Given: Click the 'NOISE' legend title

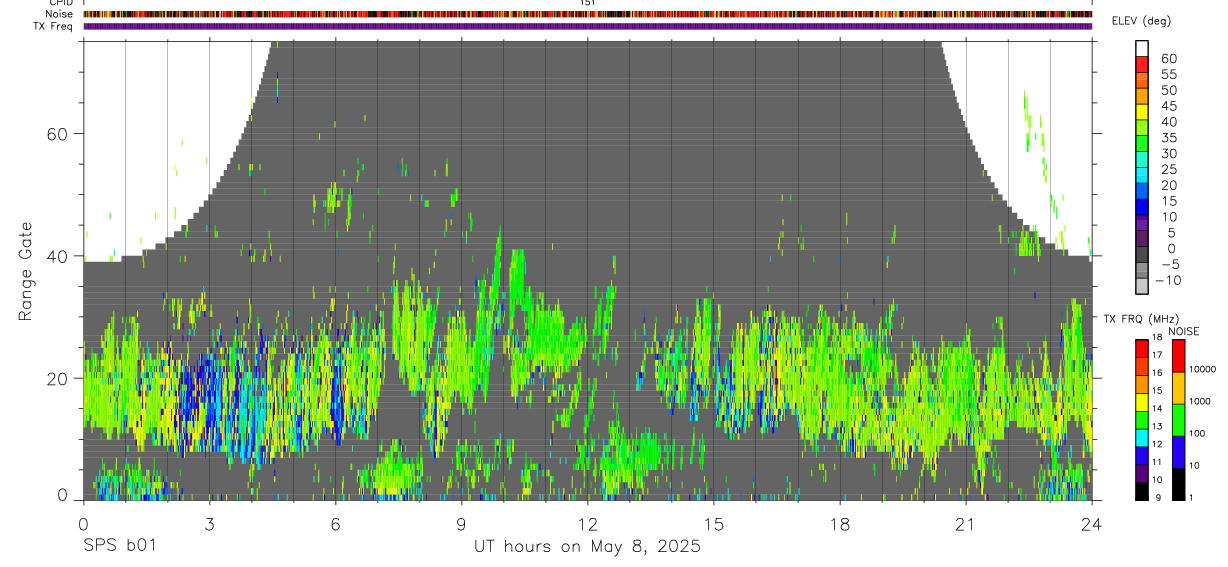Looking at the screenshot, I should [1185, 331].
